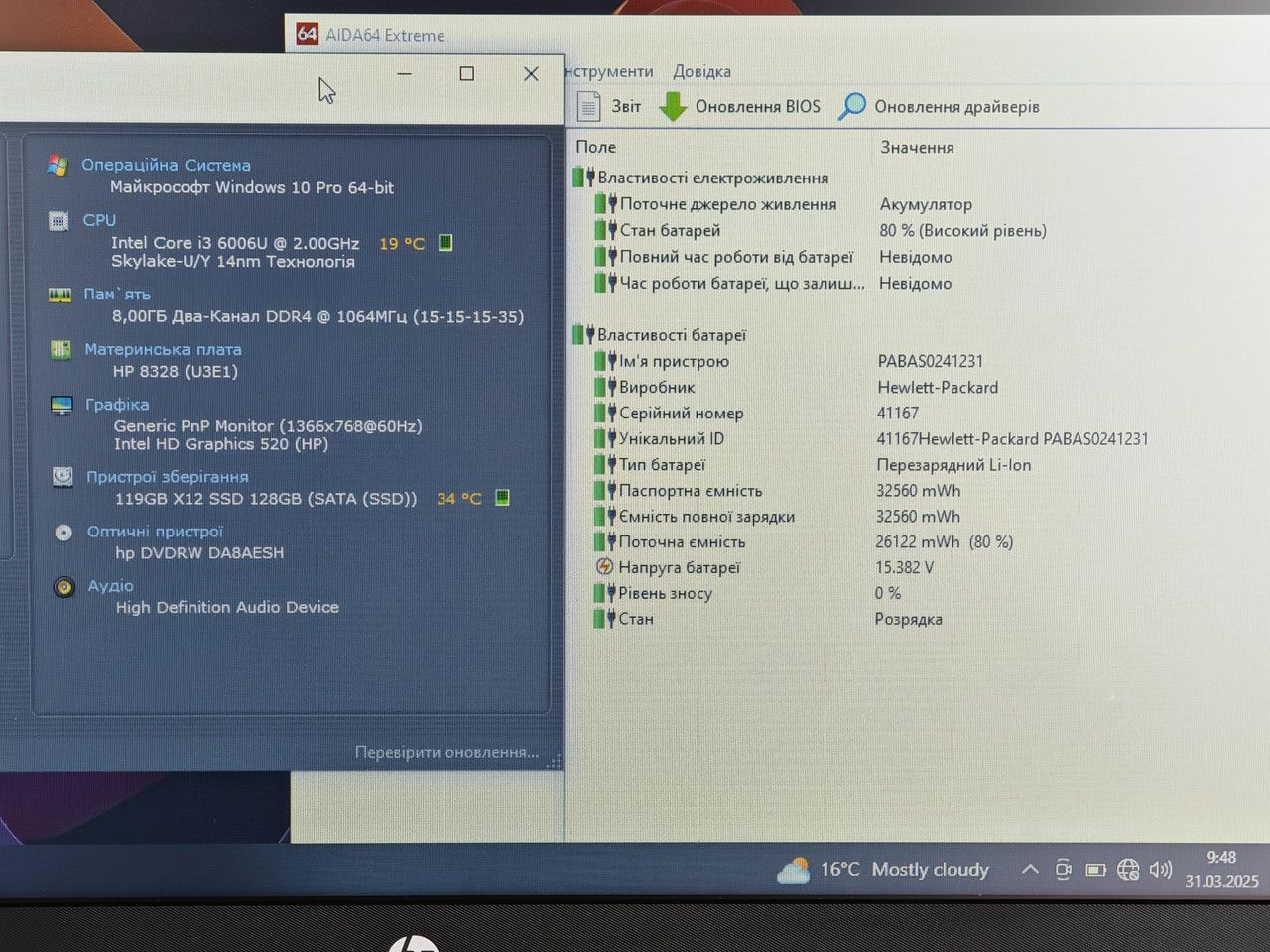Open the volume icon in system tray

tap(1160, 870)
